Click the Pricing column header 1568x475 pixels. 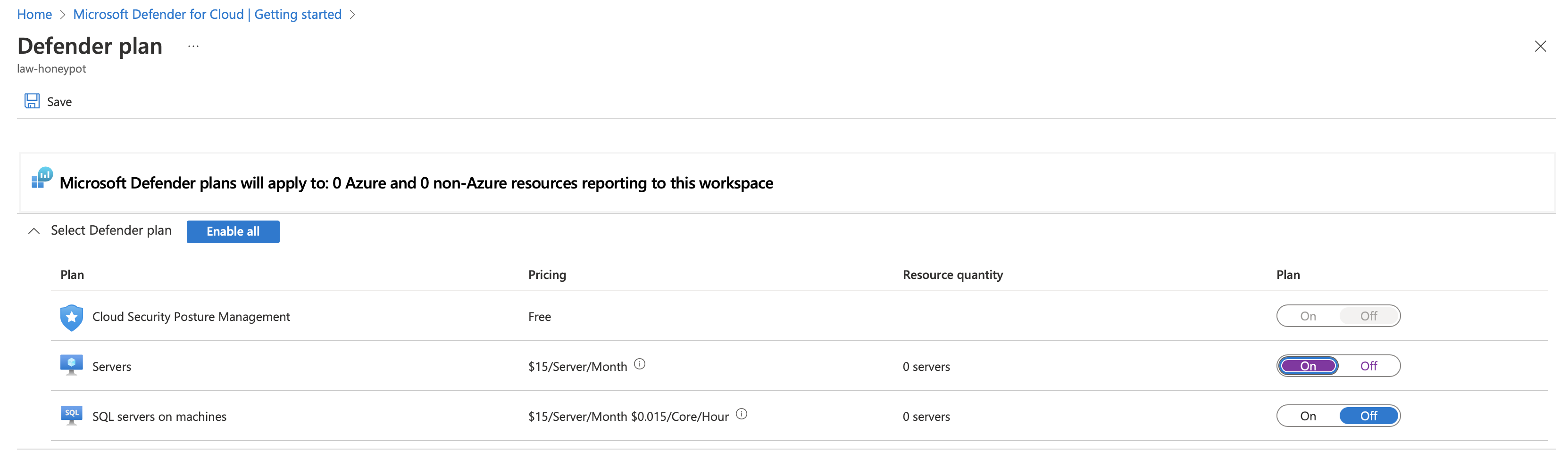coord(547,275)
